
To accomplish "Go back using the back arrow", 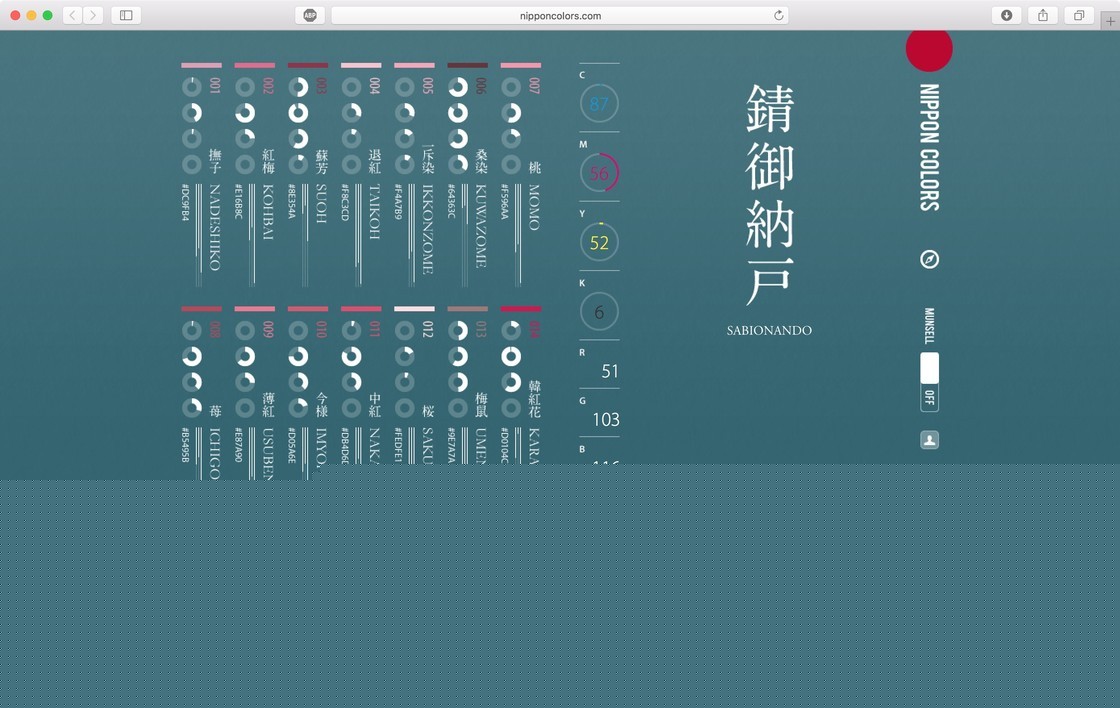I will coord(73,15).
